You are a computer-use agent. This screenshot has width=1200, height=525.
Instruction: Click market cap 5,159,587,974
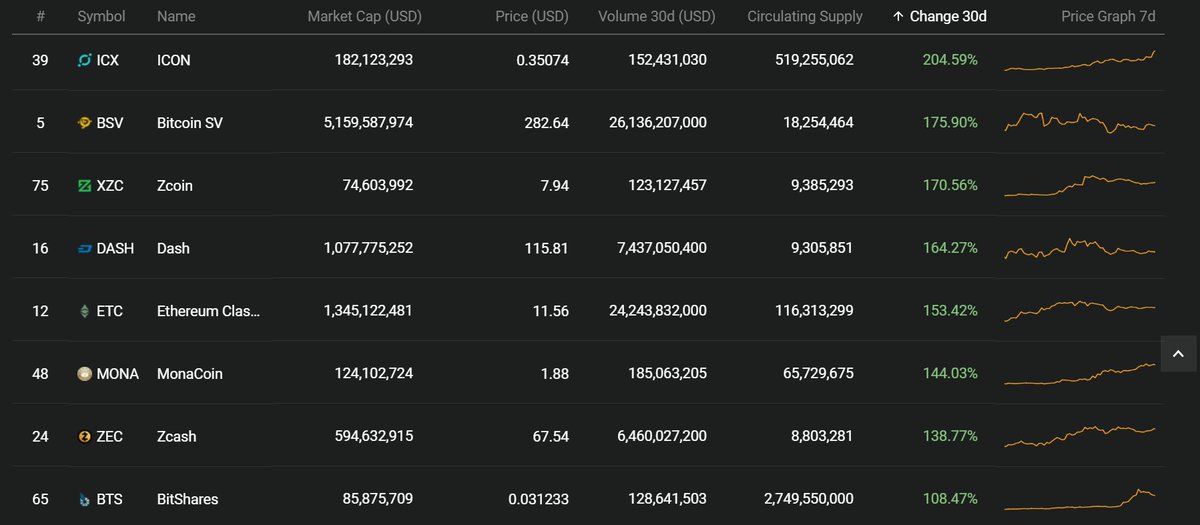[368, 123]
